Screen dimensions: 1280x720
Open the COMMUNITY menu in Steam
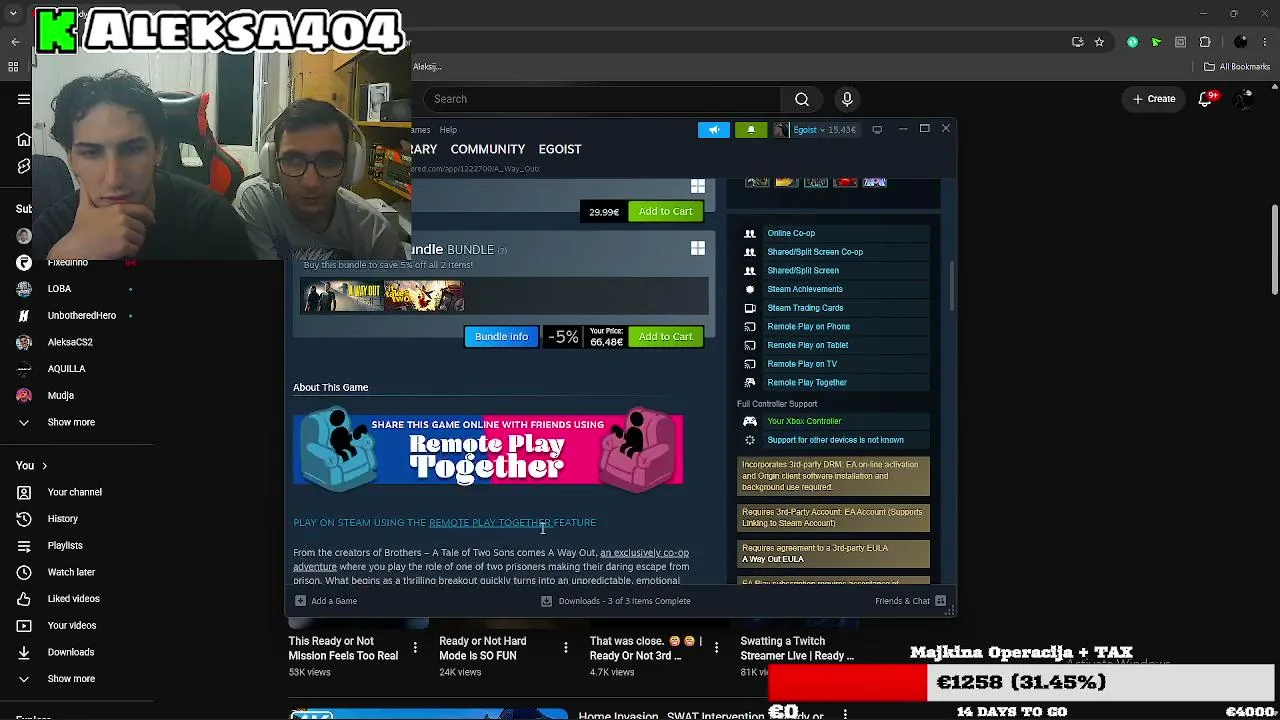point(487,149)
